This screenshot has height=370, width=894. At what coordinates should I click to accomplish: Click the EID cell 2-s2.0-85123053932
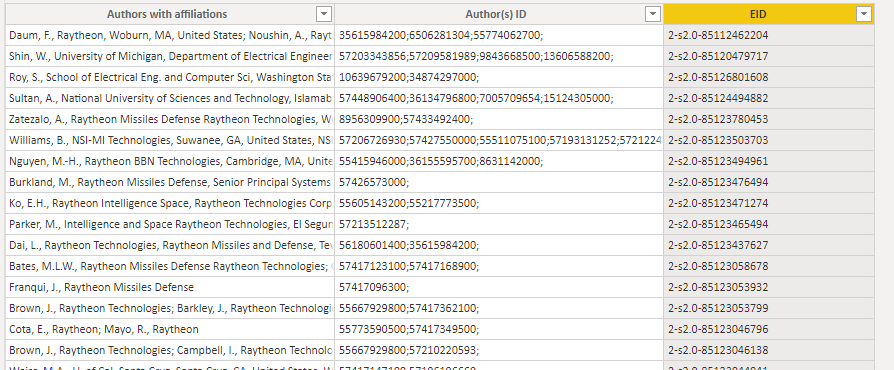tap(769, 287)
